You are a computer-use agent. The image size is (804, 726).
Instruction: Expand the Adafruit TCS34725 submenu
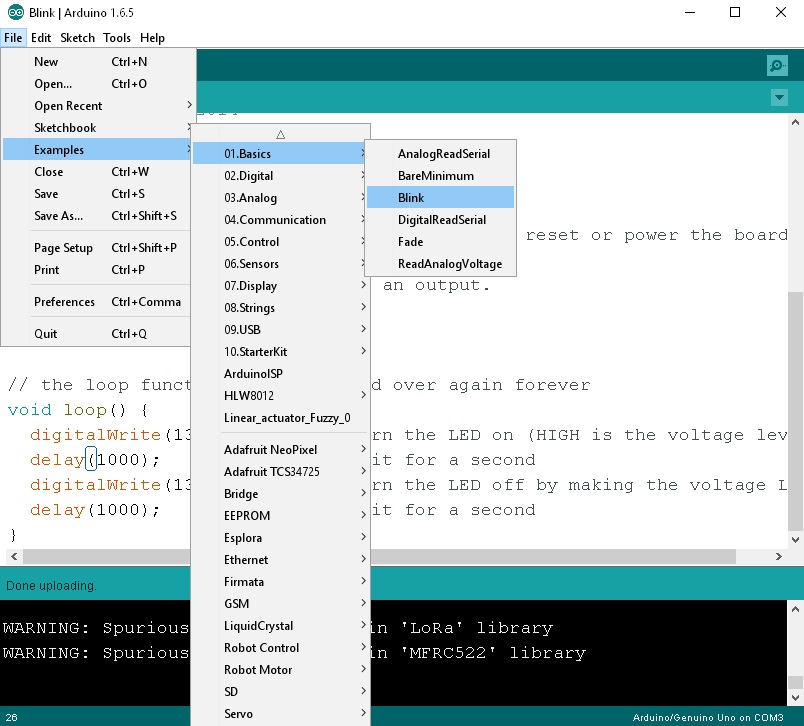point(280,472)
